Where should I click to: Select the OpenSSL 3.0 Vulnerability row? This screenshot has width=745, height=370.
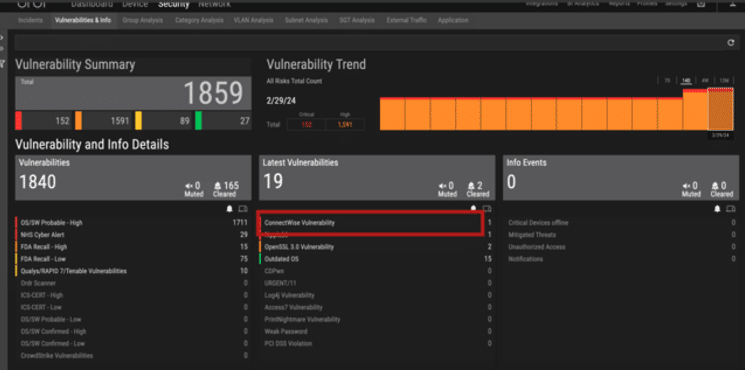376,247
